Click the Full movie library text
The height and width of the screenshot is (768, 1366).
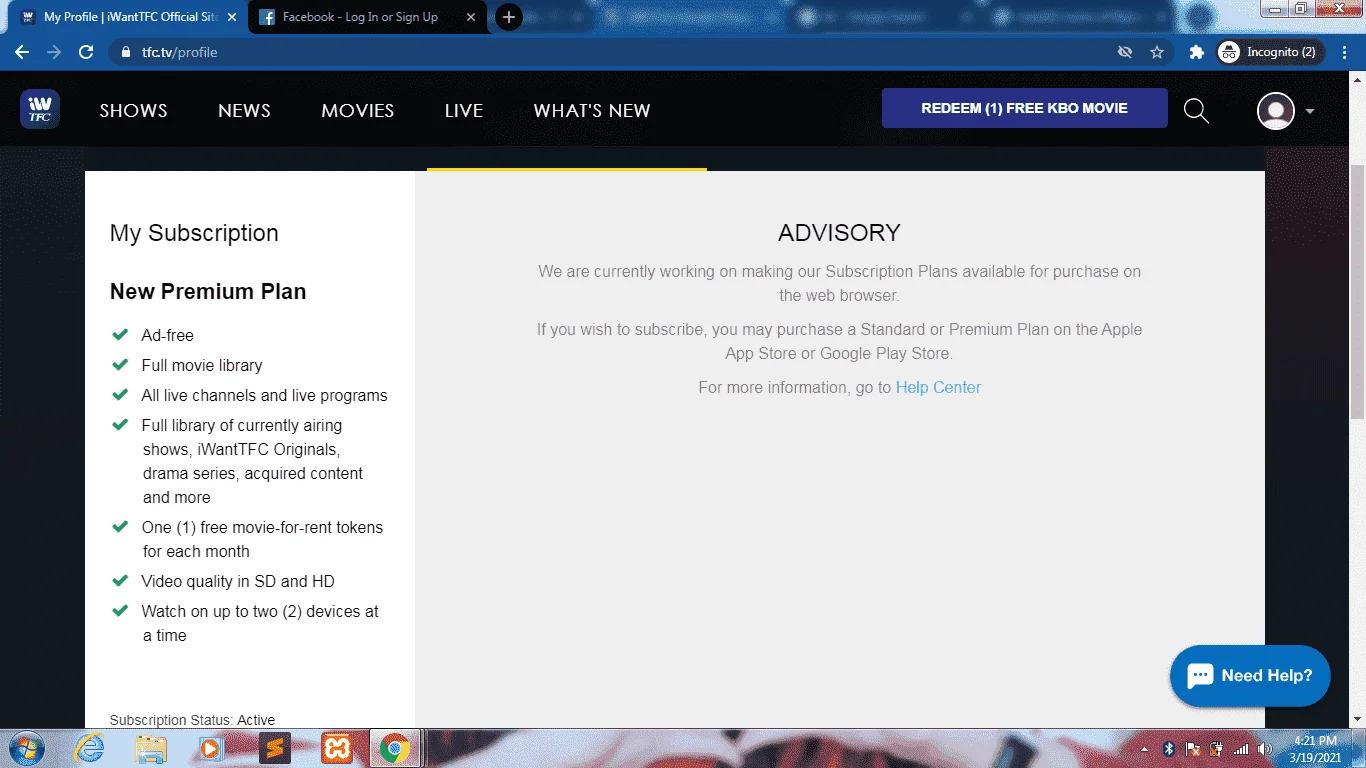202,365
